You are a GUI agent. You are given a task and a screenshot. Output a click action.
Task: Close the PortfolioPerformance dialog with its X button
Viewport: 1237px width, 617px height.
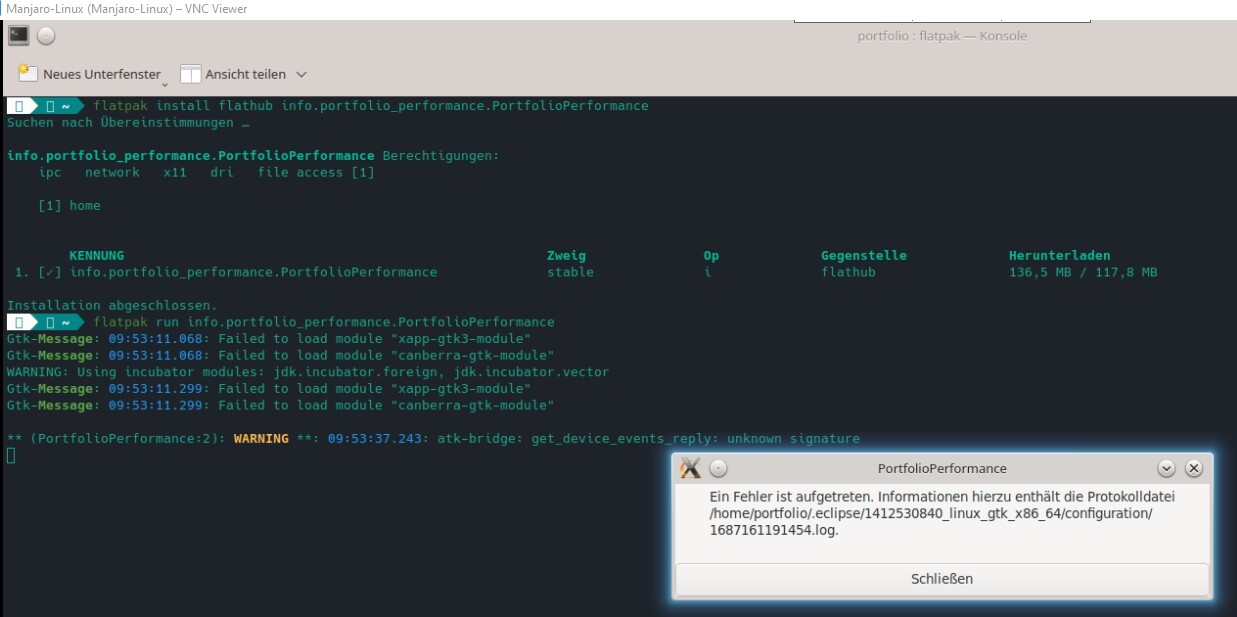click(1194, 468)
